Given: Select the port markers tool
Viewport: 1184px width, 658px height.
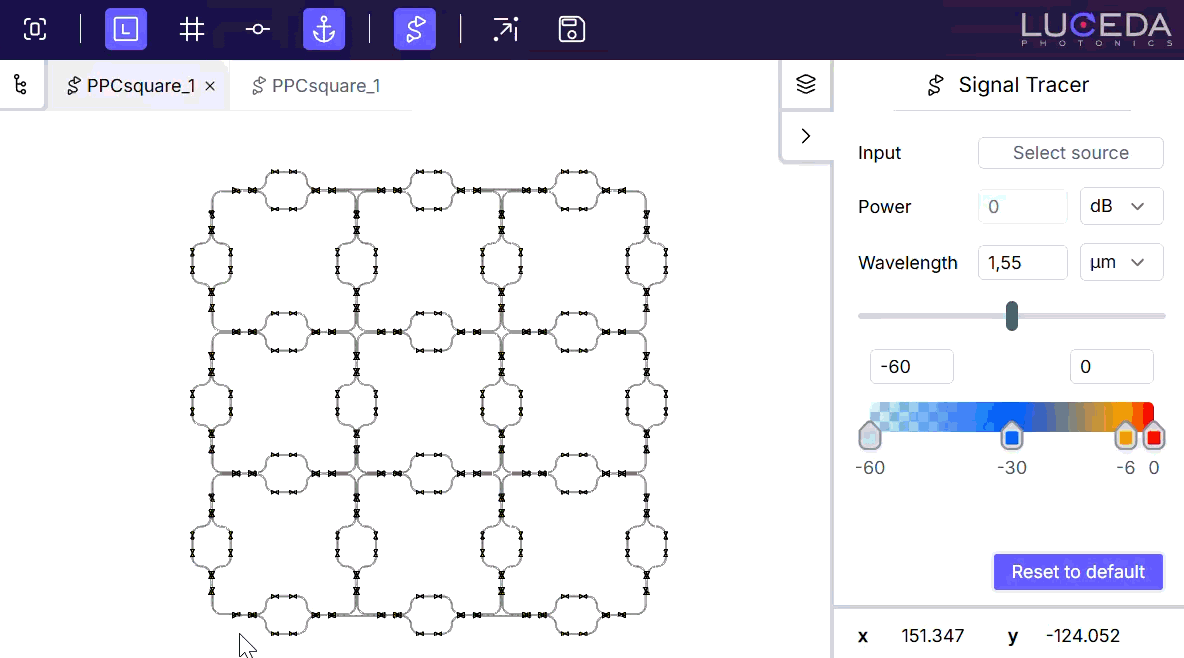Looking at the screenshot, I should point(257,29).
